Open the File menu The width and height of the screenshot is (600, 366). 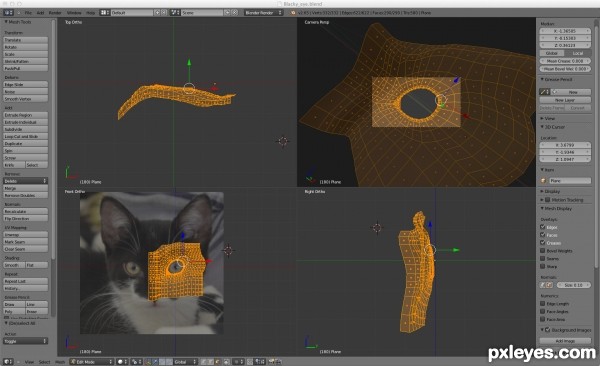(28, 13)
